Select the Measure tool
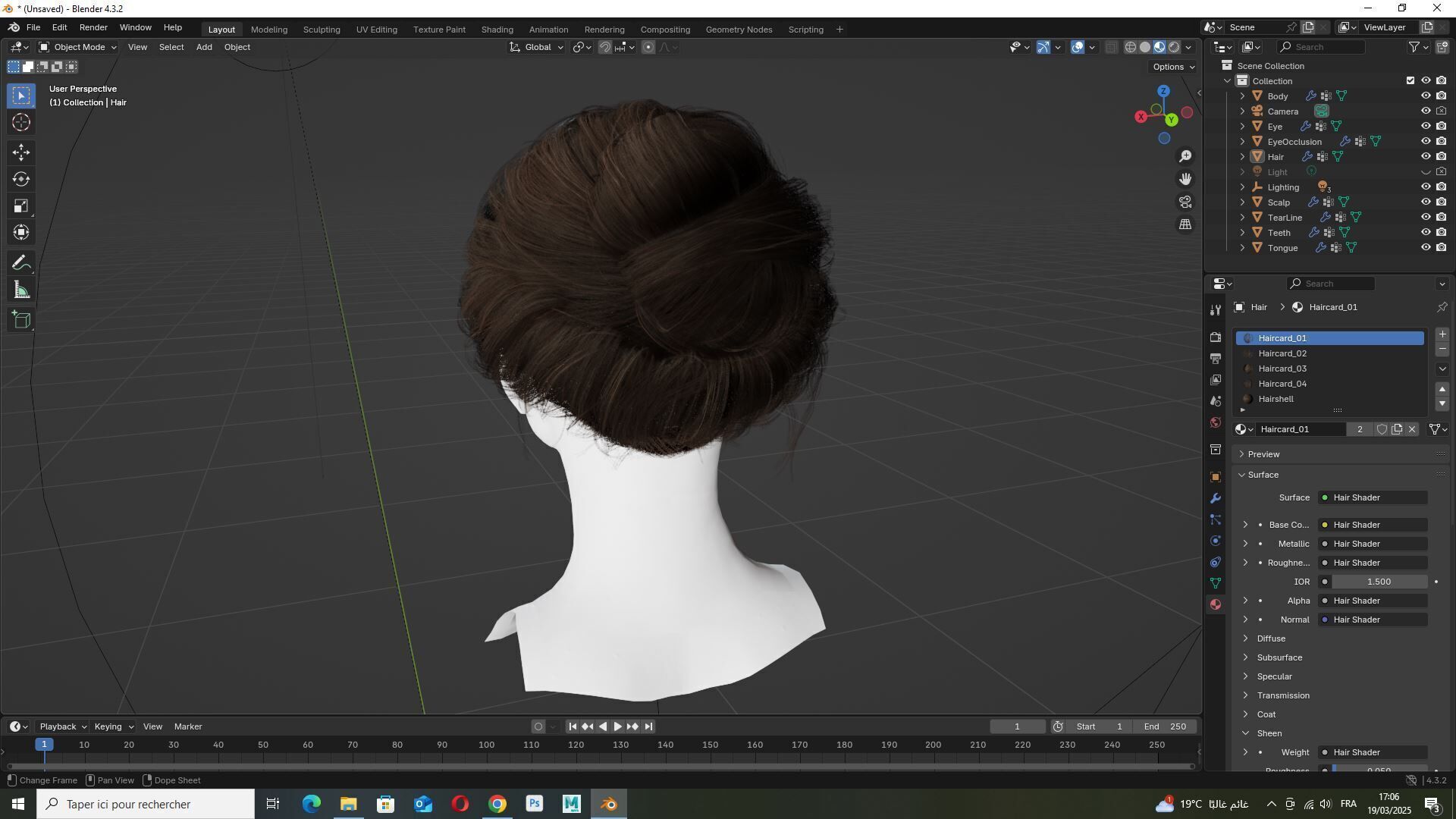Screen dimensions: 1456x819 [21, 290]
